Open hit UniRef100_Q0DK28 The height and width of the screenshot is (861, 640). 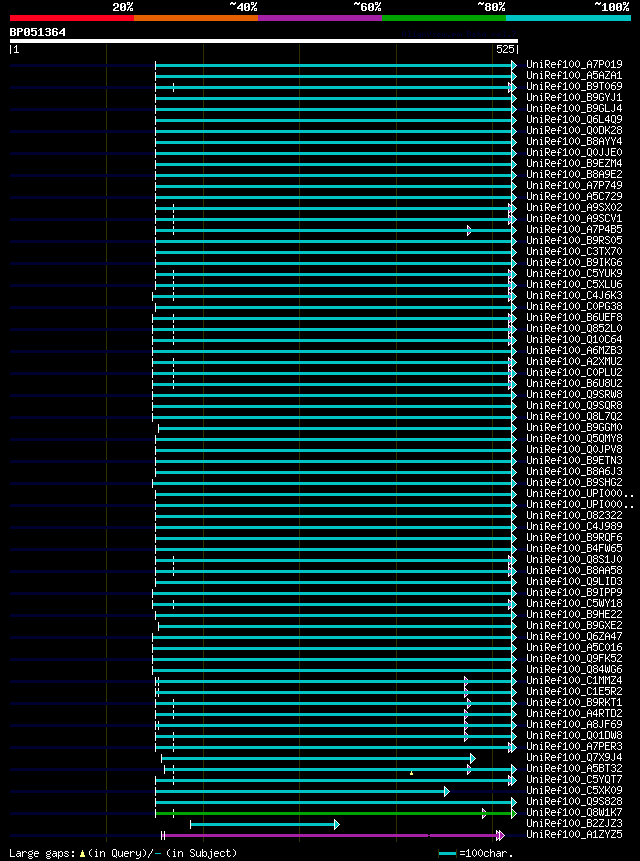pyautogui.click(x=574, y=130)
